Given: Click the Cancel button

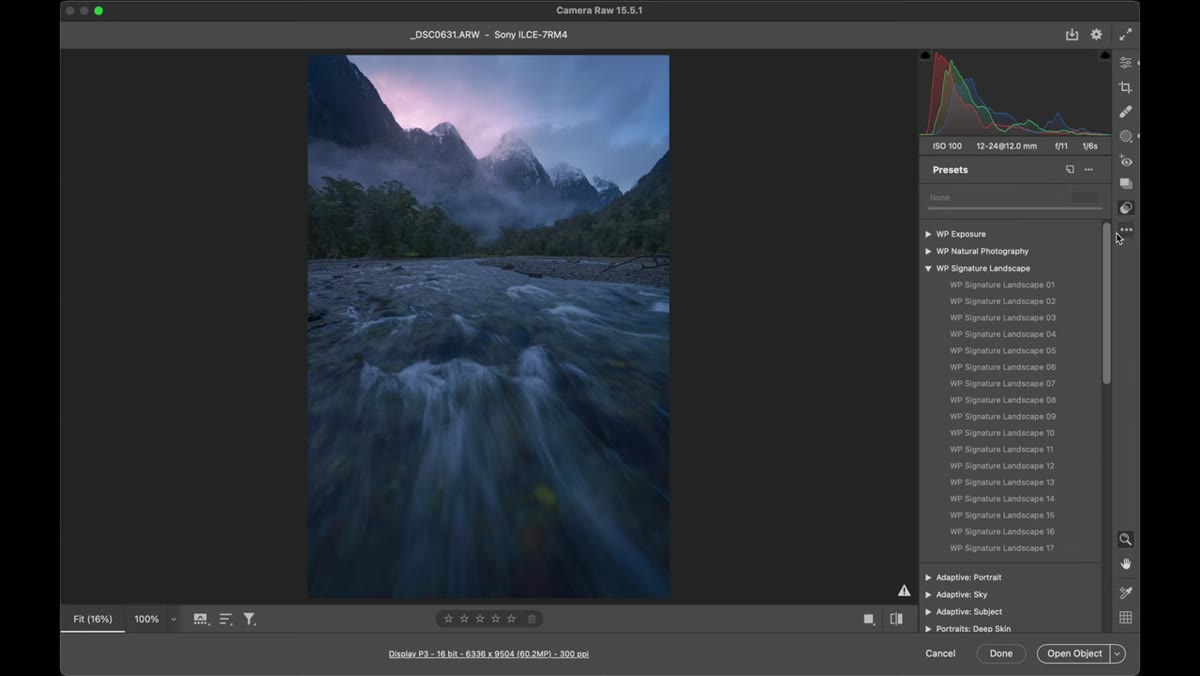Looking at the screenshot, I should pyautogui.click(x=940, y=654).
